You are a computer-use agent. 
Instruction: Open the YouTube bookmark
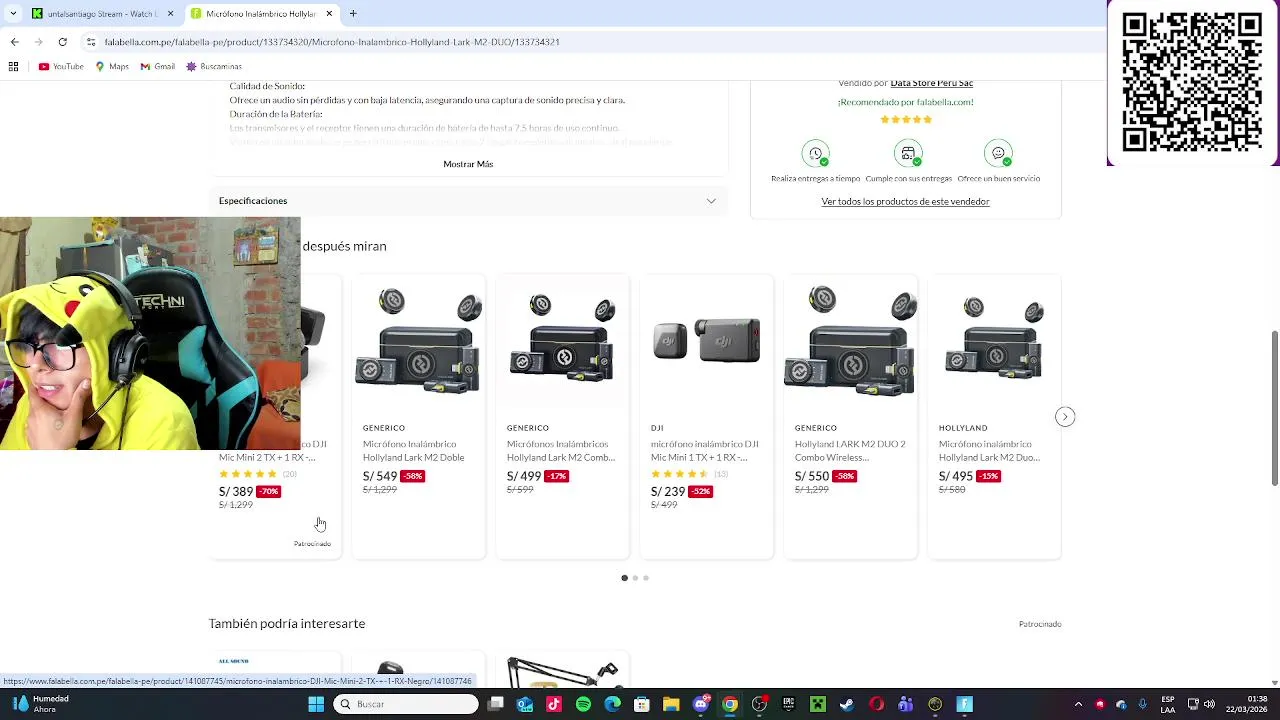[61, 67]
